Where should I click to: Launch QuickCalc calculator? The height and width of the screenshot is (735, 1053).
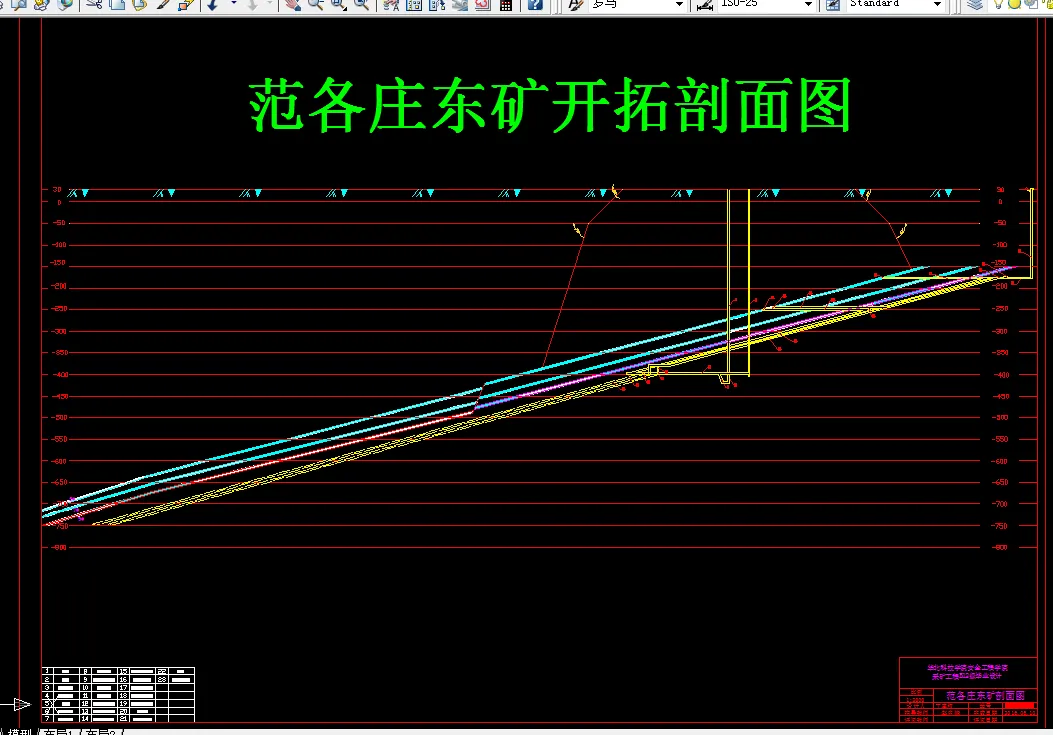point(506,5)
